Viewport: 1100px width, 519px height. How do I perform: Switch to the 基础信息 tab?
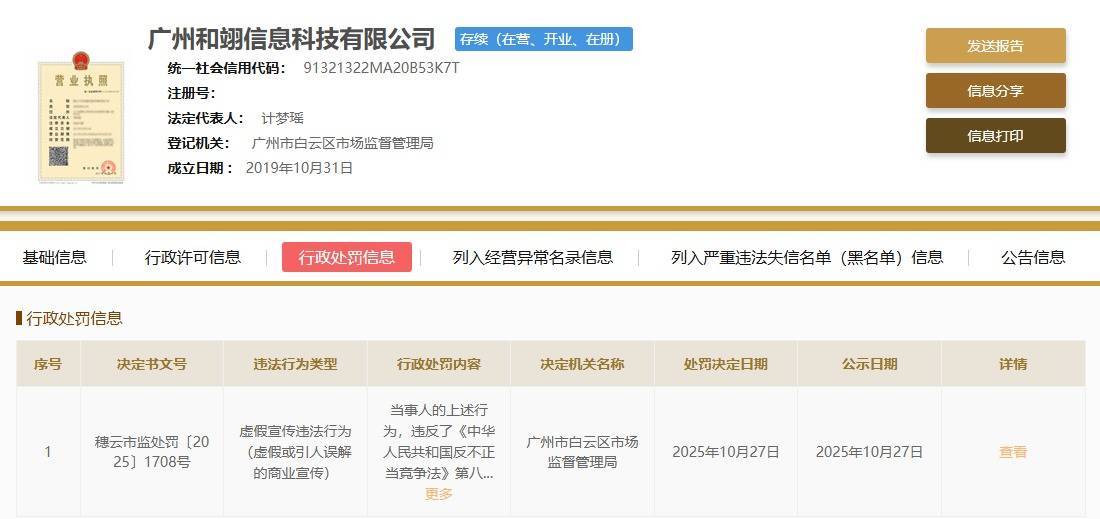[x=55, y=257]
